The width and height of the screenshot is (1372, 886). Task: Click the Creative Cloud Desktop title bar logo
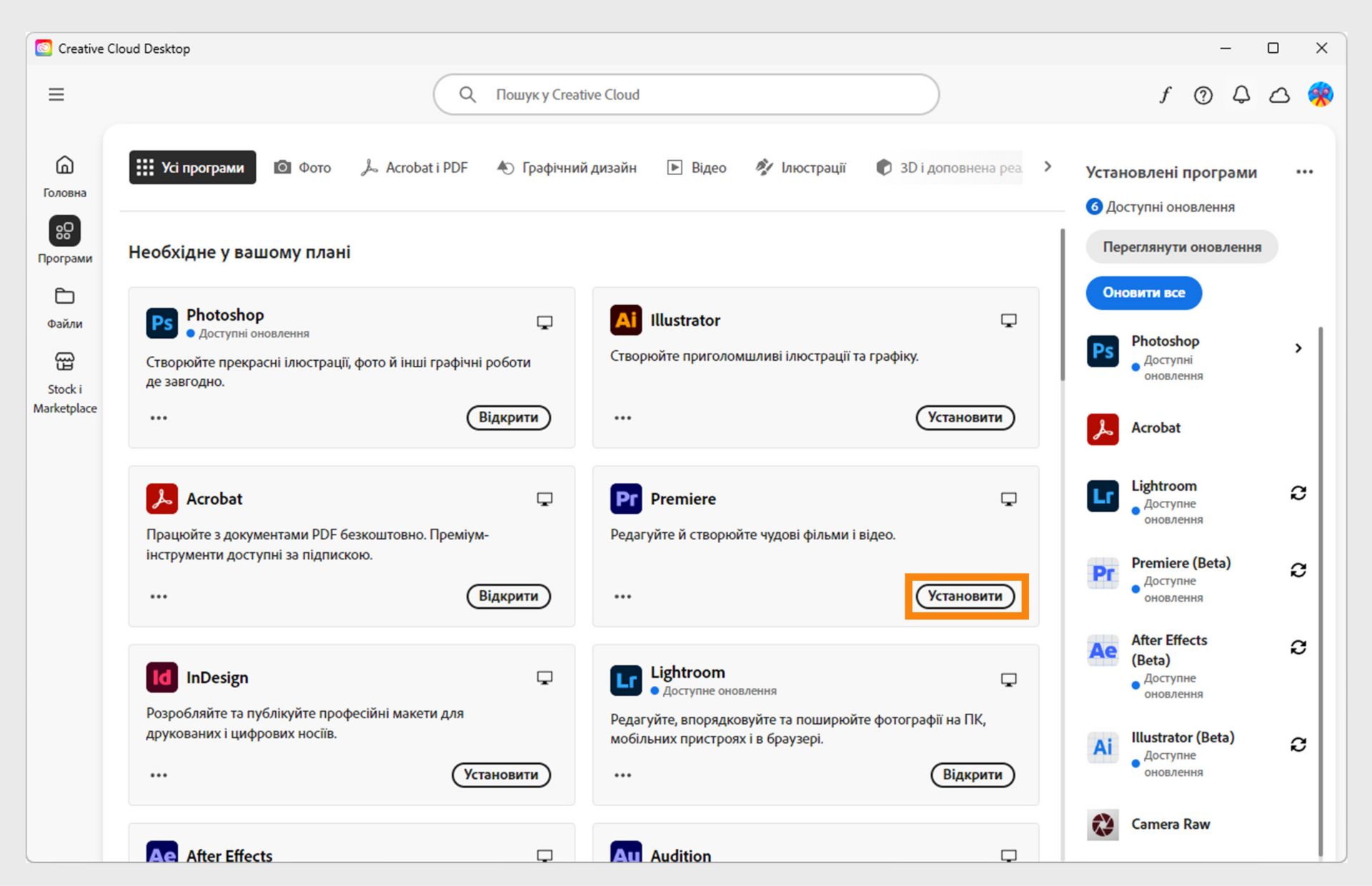(x=44, y=48)
